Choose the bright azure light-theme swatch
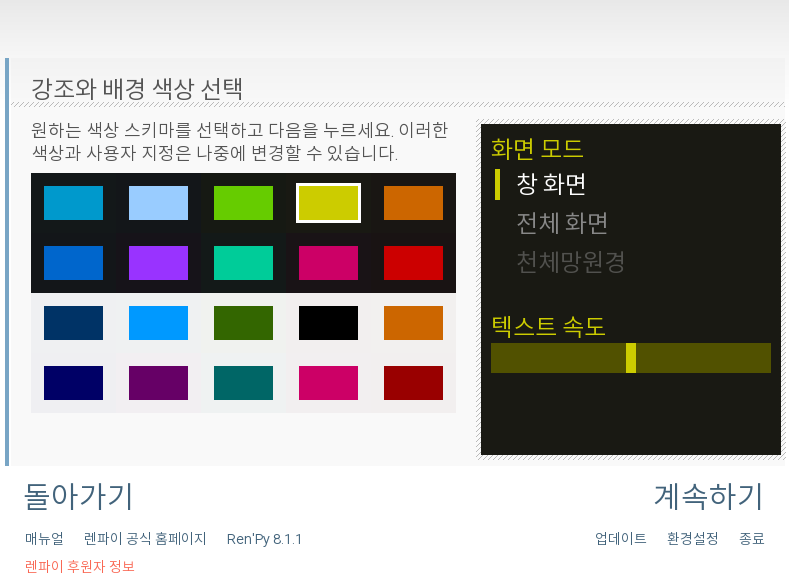The width and height of the screenshot is (789, 580). 159,323
